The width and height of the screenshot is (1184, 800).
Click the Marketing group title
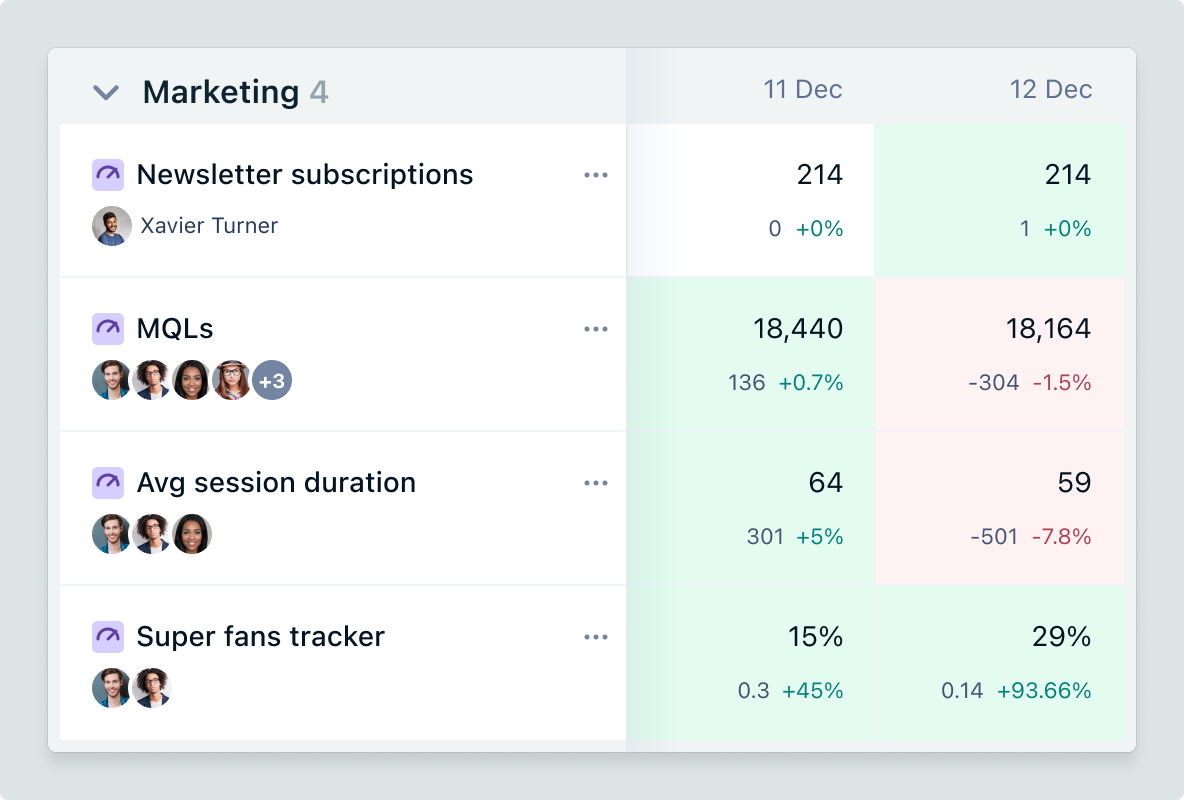(221, 92)
